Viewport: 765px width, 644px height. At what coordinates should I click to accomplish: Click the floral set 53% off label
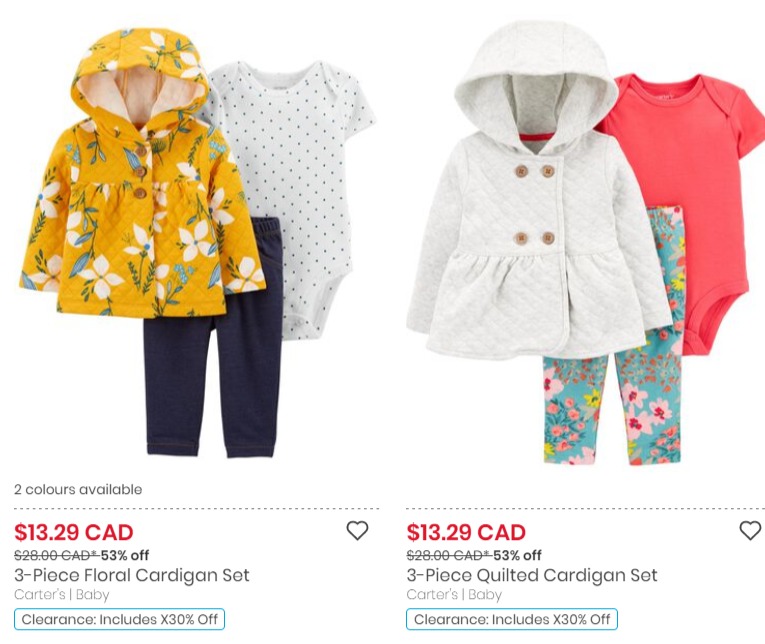pyautogui.click(x=125, y=555)
